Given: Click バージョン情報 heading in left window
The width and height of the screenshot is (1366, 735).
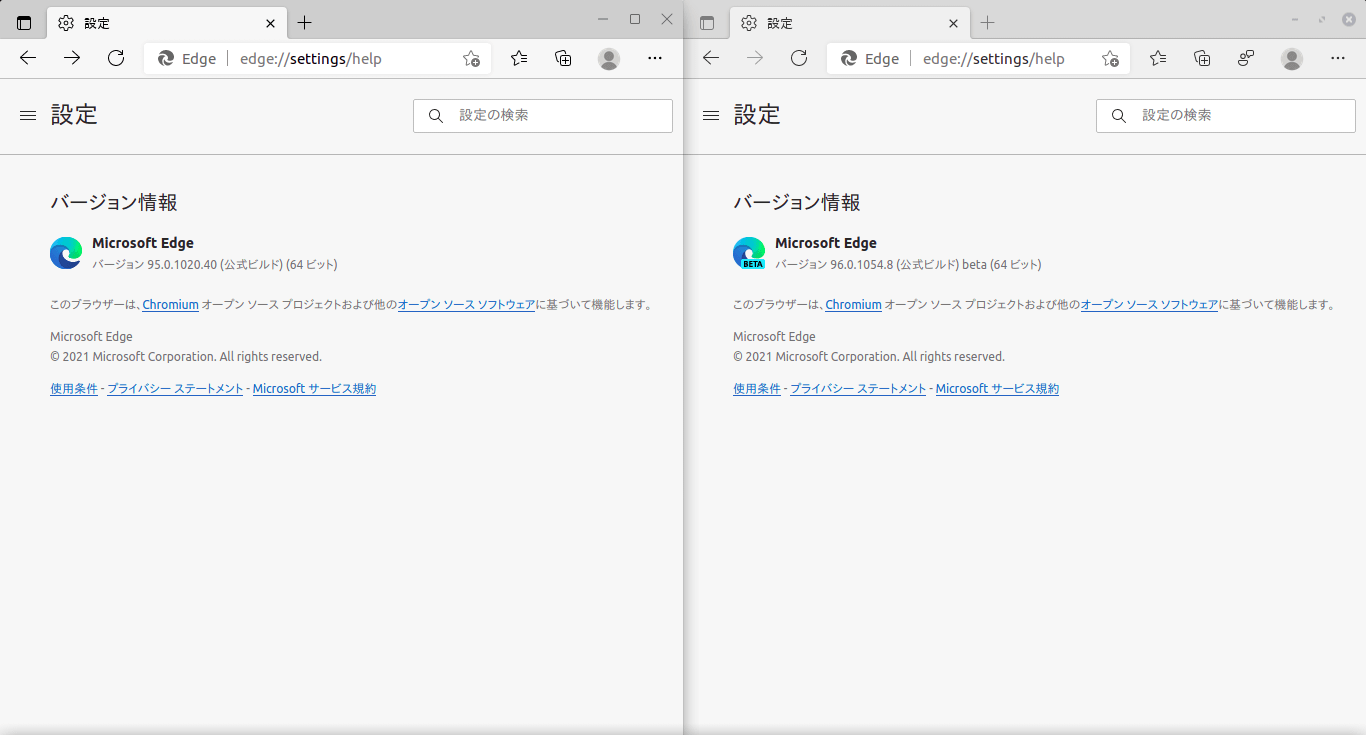Looking at the screenshot, I should click(114, 203).
